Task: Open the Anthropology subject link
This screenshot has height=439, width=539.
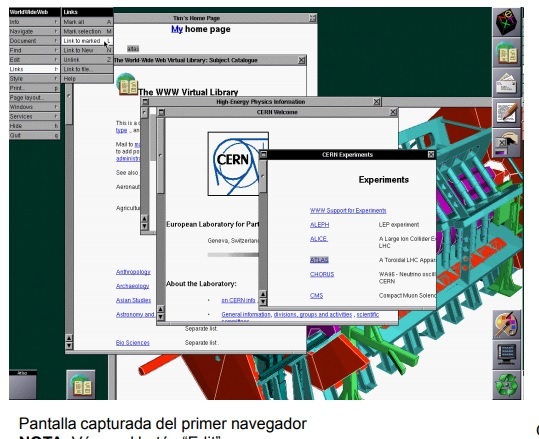Action: pyautogui.click(x=133, y=272)
